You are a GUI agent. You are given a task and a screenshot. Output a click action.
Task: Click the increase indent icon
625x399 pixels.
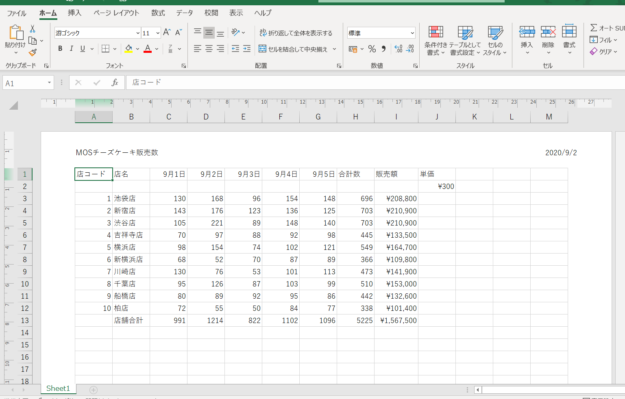tap(247, 49)
